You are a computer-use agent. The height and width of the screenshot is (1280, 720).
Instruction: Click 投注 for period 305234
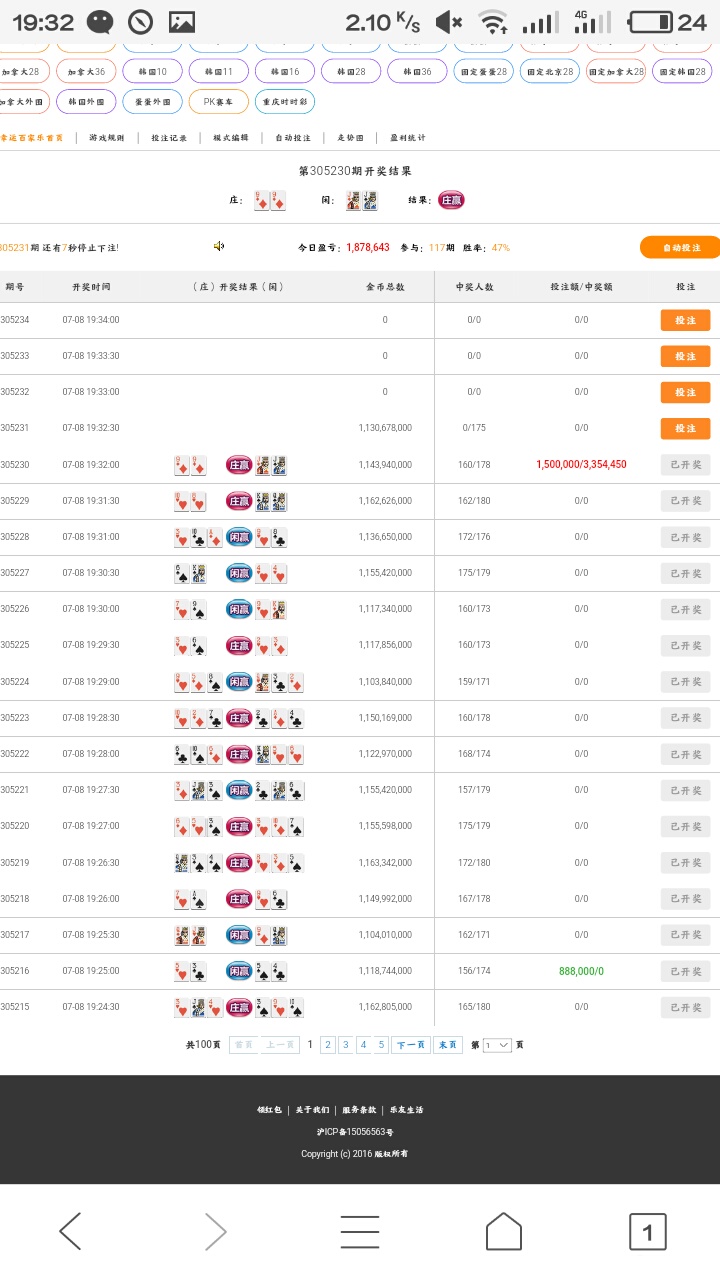tap(685, 320)
